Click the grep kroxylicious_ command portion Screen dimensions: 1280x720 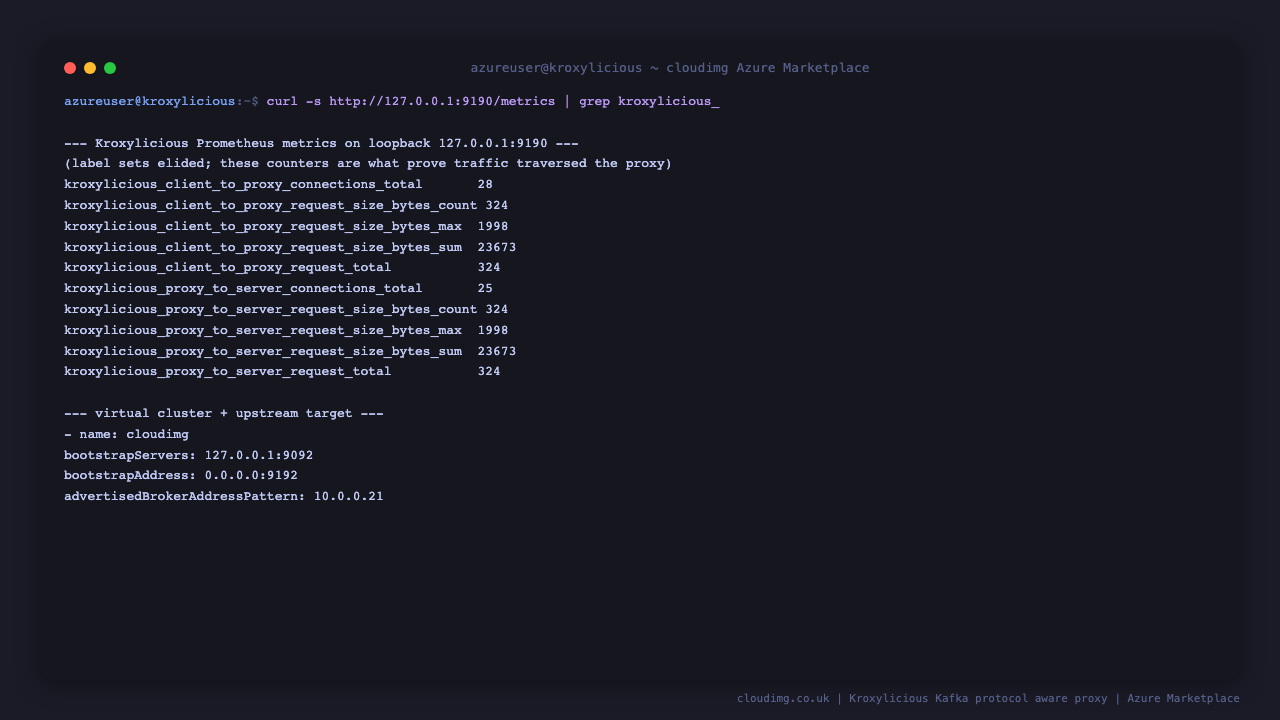tap(648, 101)
